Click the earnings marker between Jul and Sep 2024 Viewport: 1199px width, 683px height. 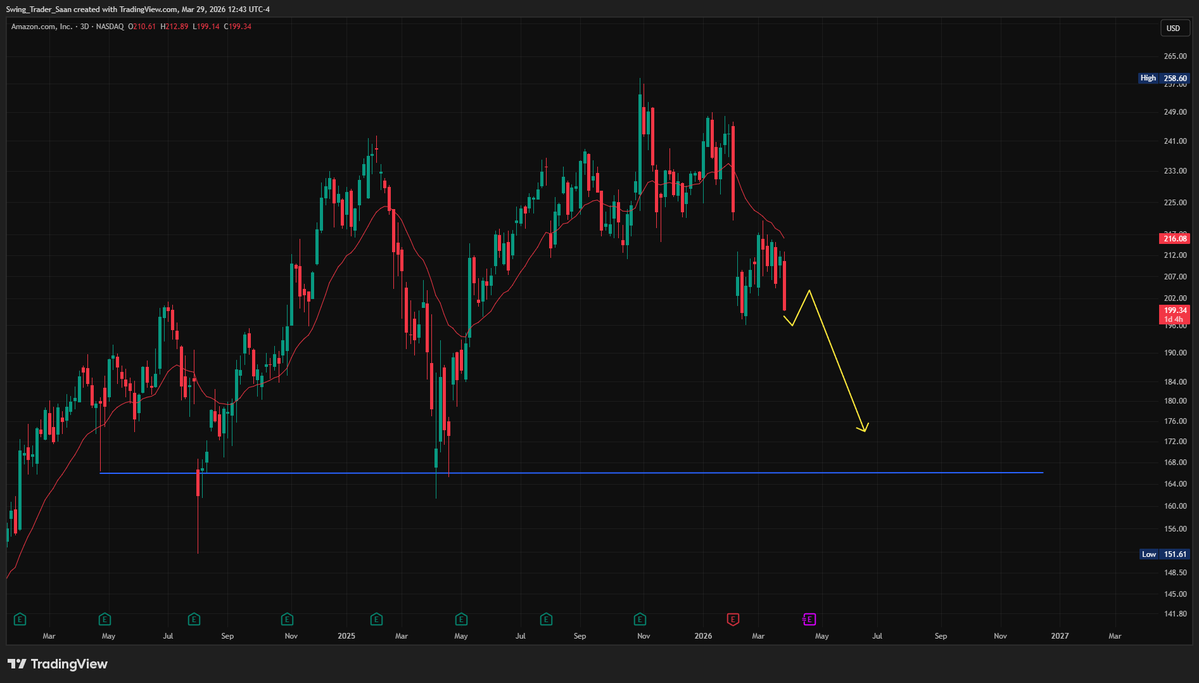(193, 620)
